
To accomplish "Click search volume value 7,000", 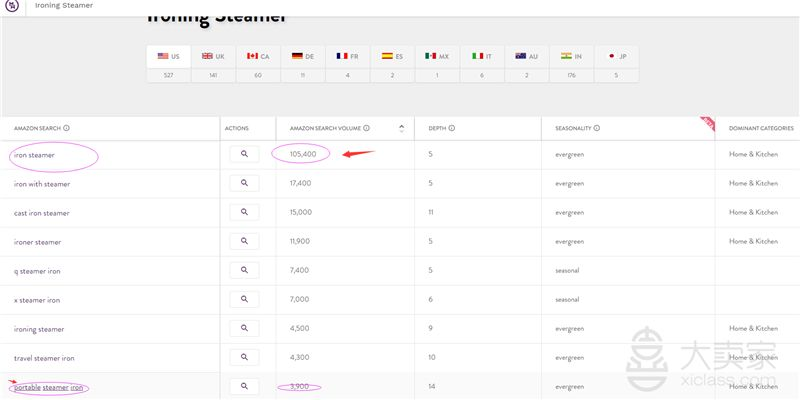I will click(x=299, y=299).
